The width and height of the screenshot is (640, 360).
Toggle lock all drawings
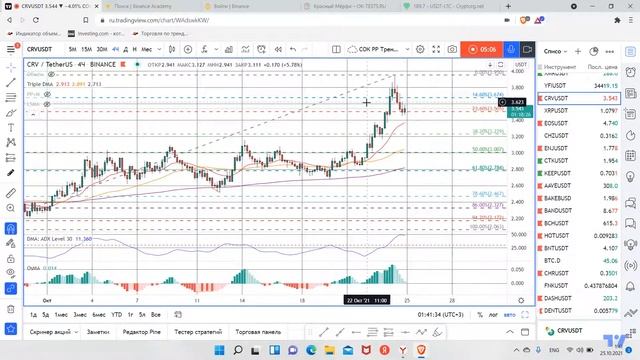coord(11,258)
